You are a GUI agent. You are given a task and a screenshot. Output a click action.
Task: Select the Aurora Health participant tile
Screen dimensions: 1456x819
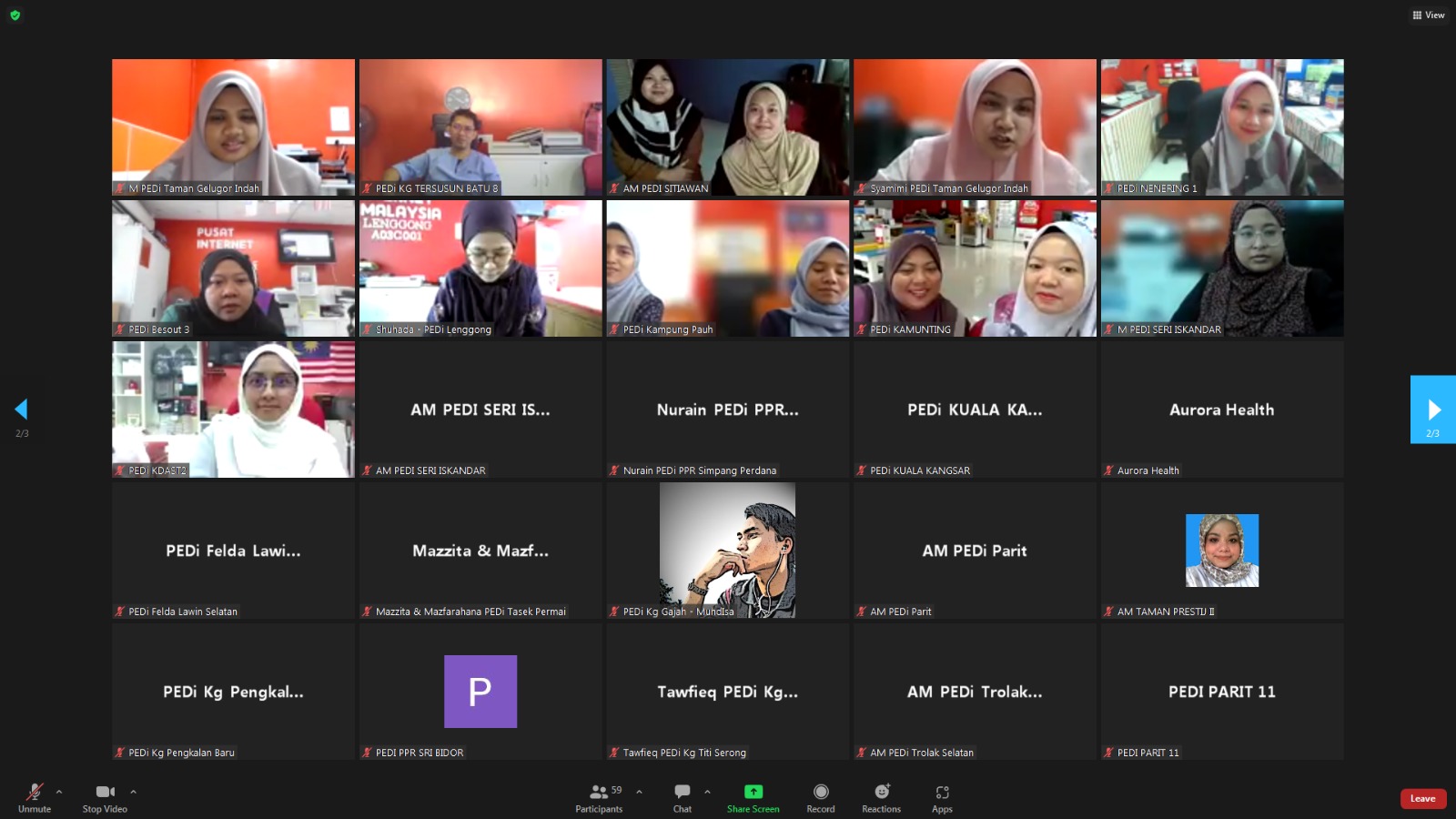pyautogui.click(x=1221, y=409)
